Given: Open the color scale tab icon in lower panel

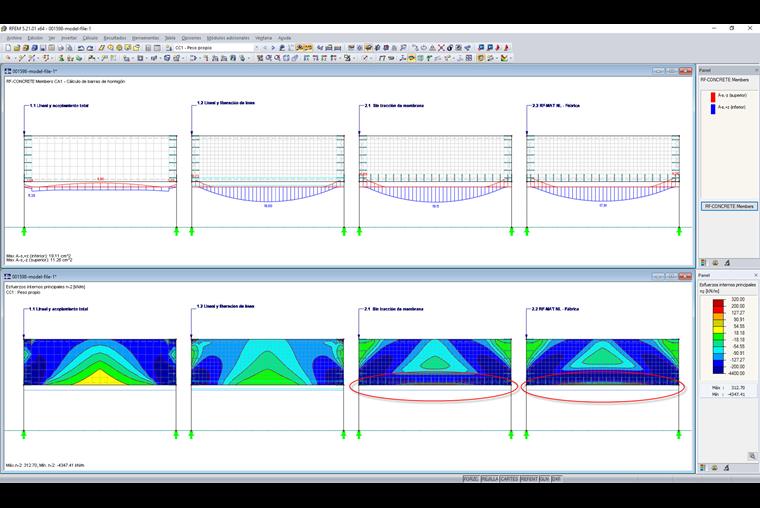Looking at the screenshot, I should tap(703, 468).
